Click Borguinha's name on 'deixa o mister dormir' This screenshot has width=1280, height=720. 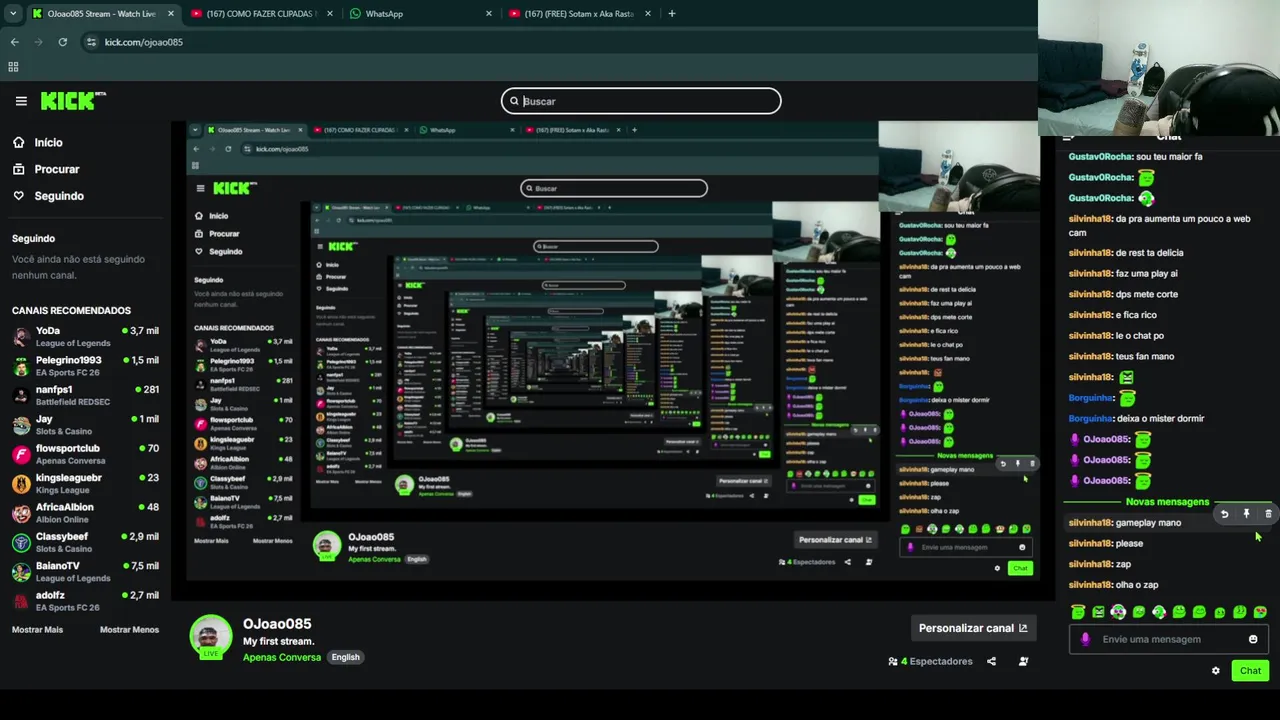tap(1091, 419)
